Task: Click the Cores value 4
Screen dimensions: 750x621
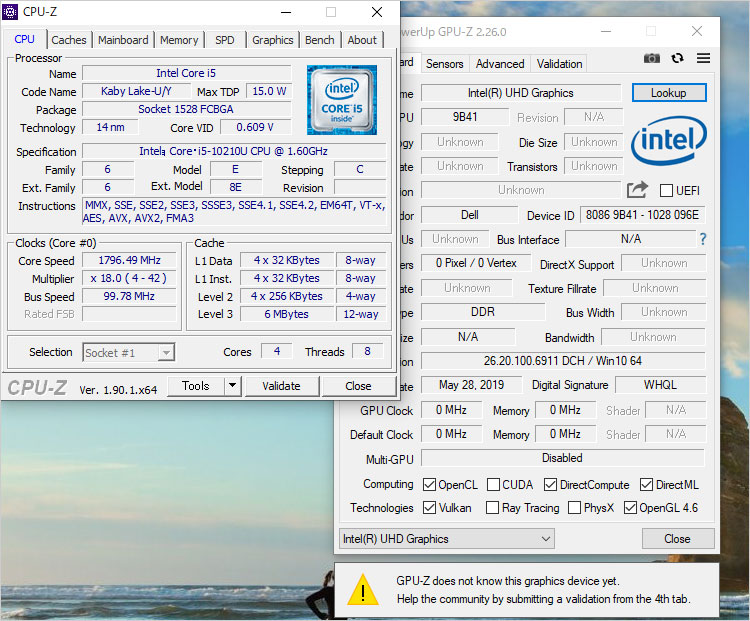Action: (277, 351)
